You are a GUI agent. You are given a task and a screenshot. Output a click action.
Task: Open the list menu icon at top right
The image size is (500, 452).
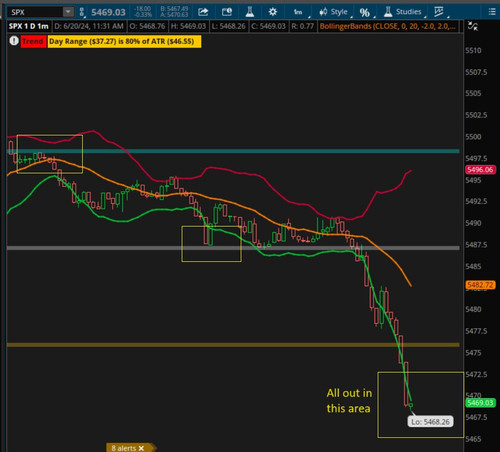pyautogui.click(x=492, y=12)
